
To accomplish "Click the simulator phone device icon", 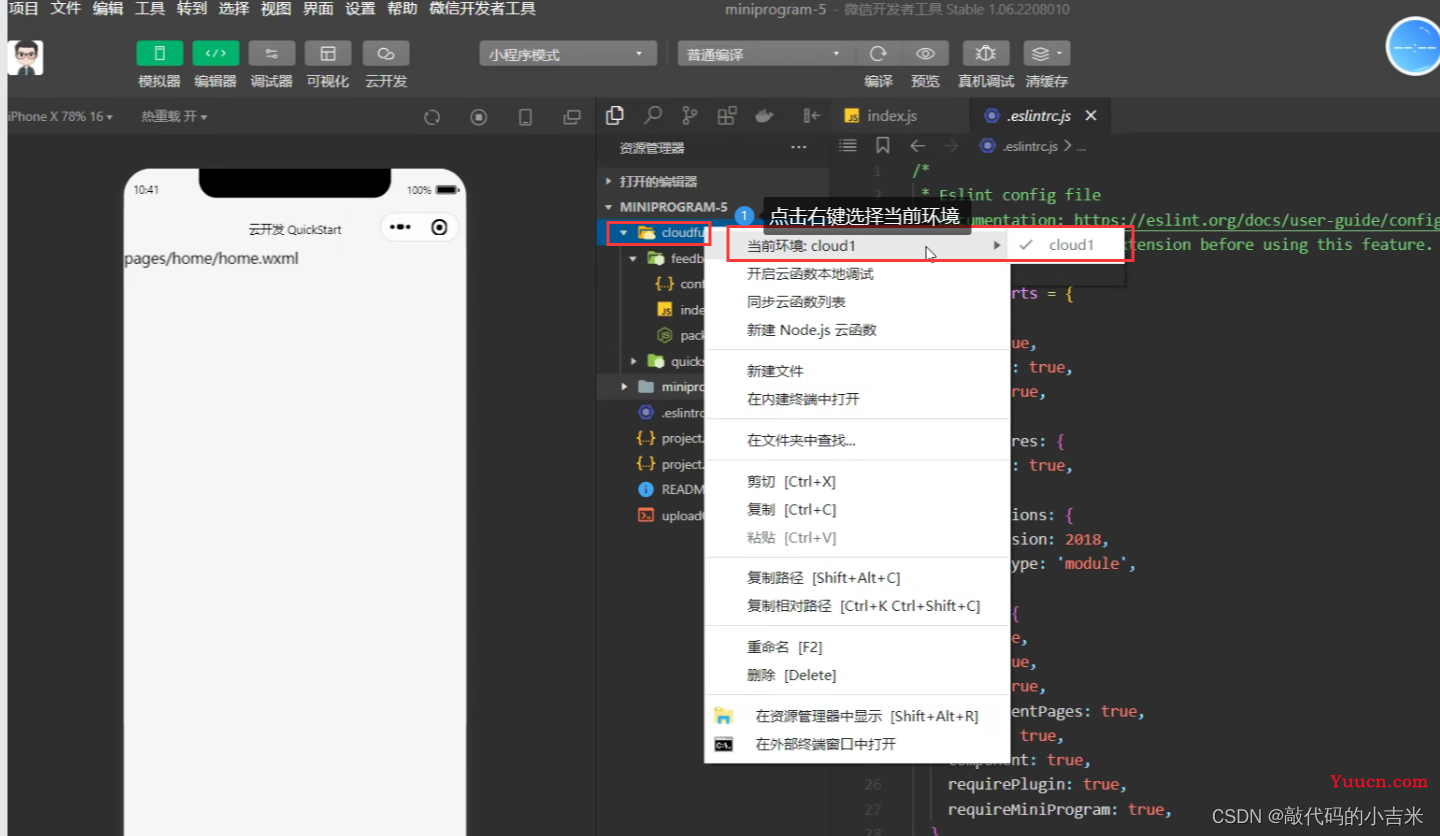I will click(525, 117).
